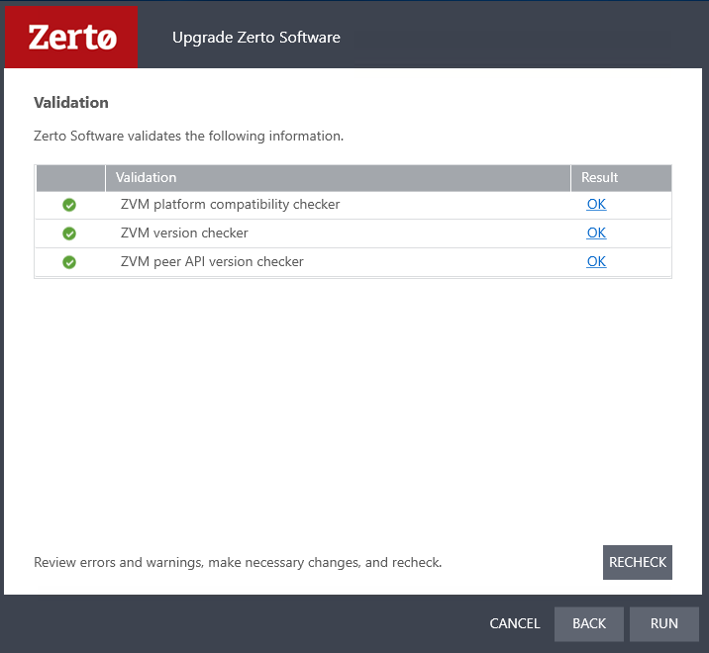Image resolution: width=709 pixels, height=653 pixels.
Task: Click the bold 'Validation' heading
Action: tap(71, 103)
